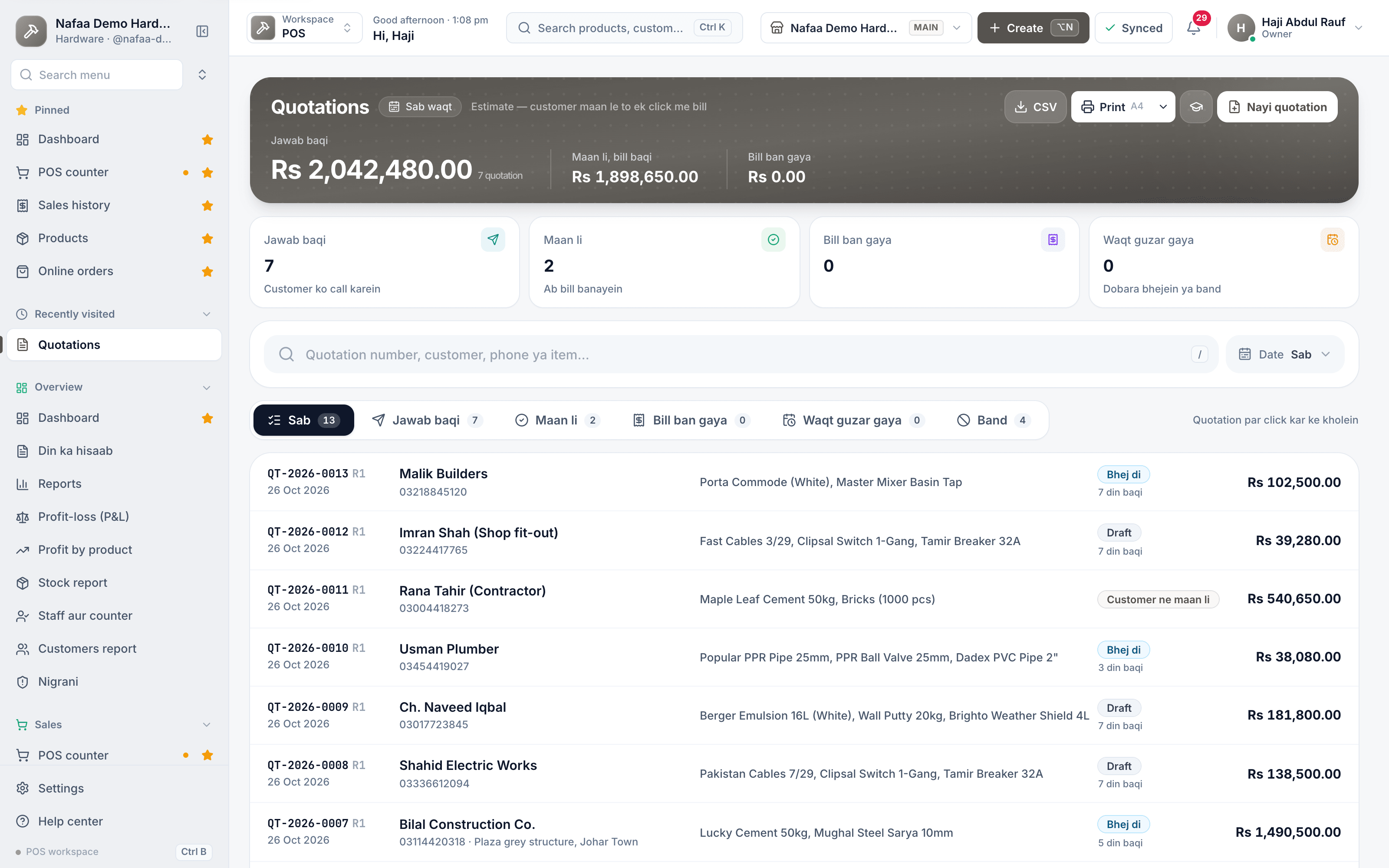1389x868 pixels.
Task: Switch to Band 4 tab
Action: tap(993, 420)
